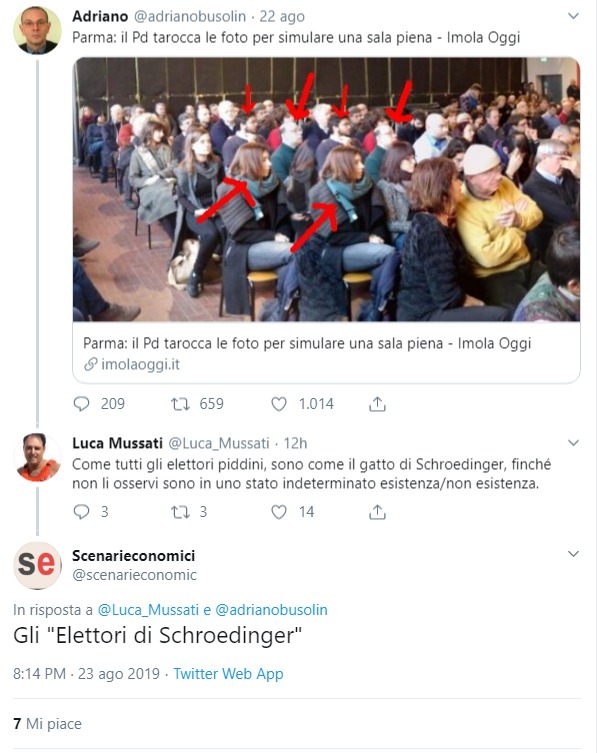Click the @Luca_Mussati mention link
This screenshot has width=597, height=753.
pyautogui.click(x=148, y=610)
